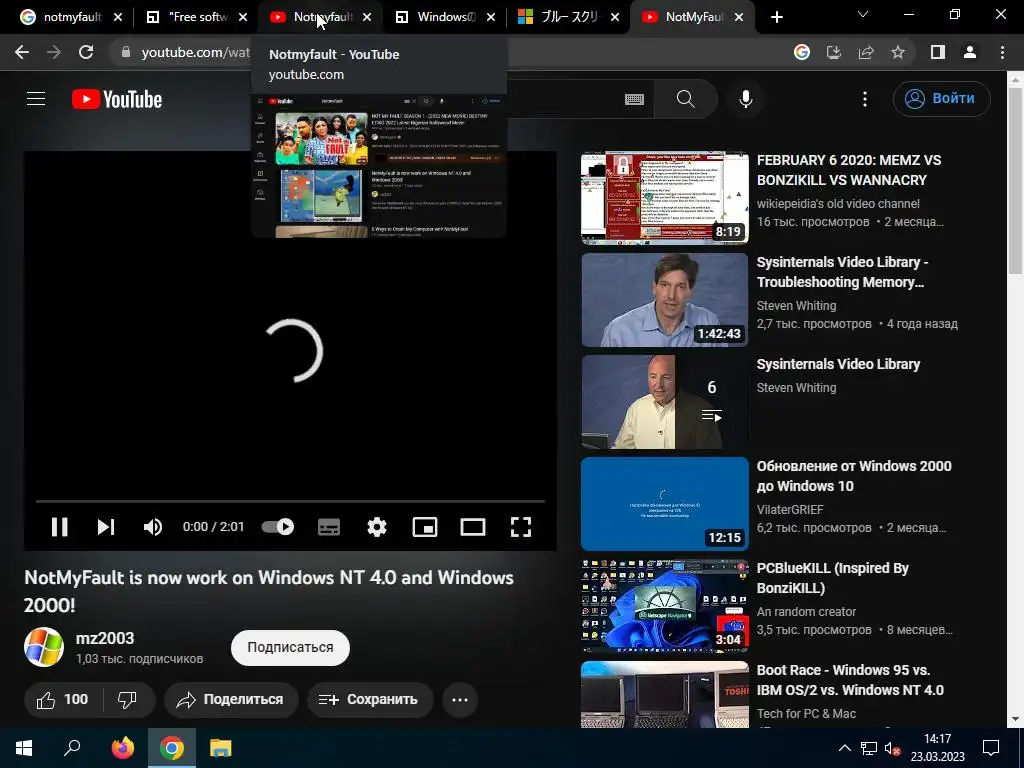Go forward in browser history
1024x768 pixels.
(54, 52)
